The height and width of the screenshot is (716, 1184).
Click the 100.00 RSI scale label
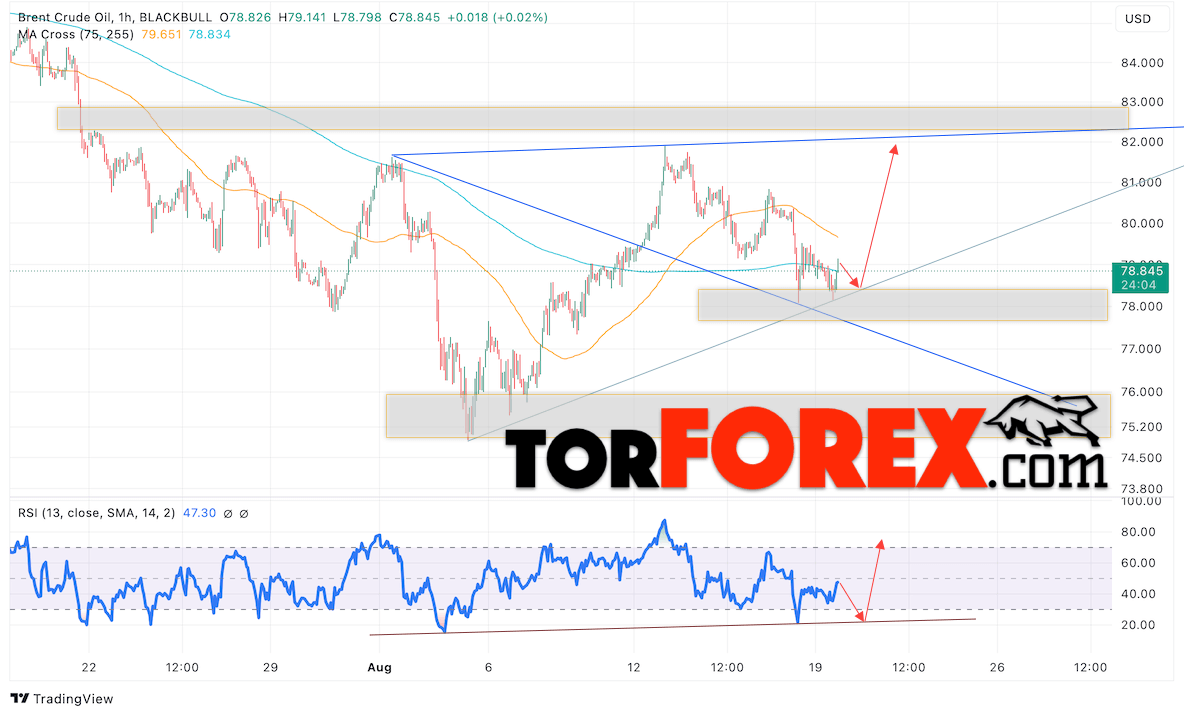[1142, 502]
